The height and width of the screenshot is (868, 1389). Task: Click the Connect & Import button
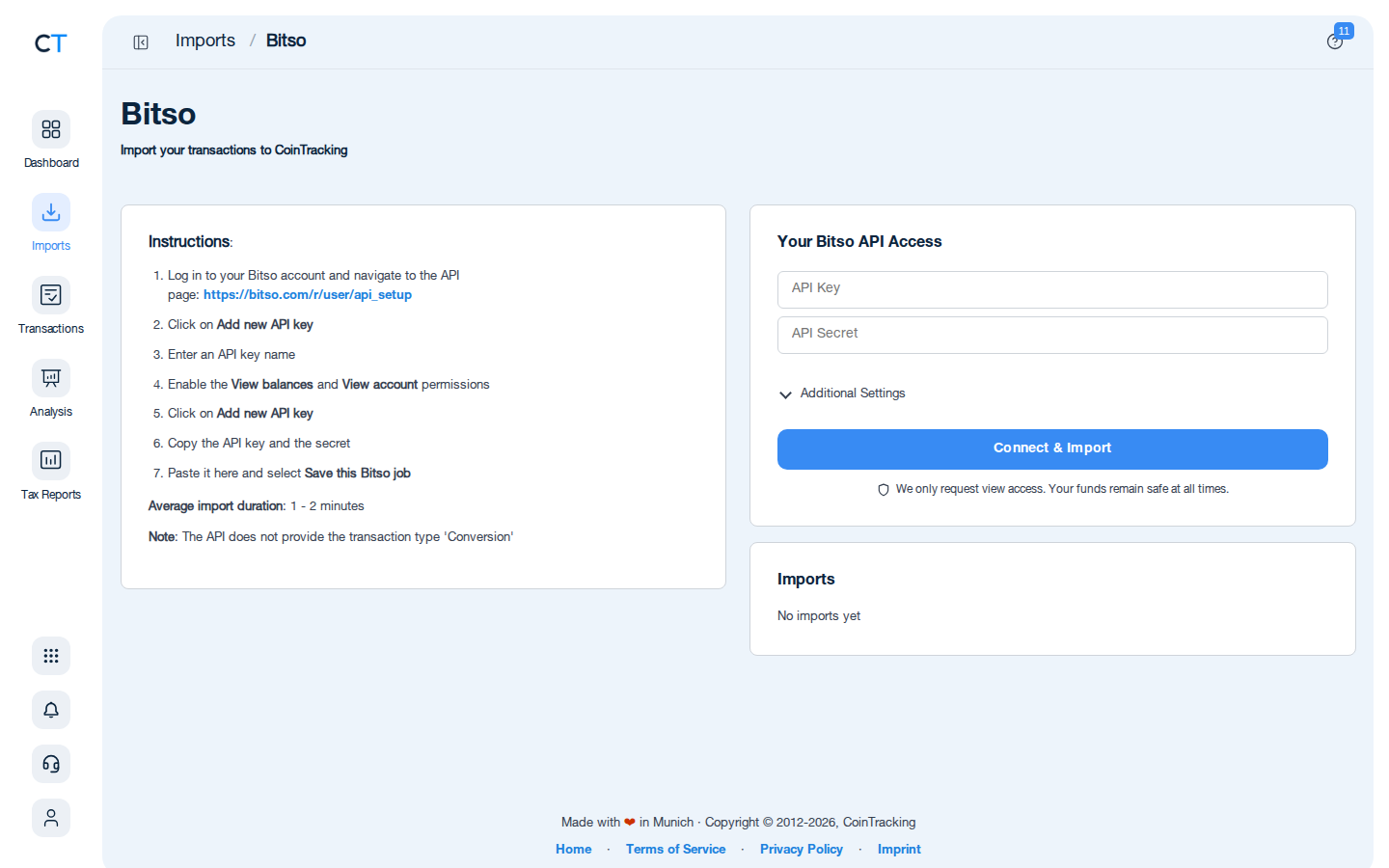coord(1052,449)
